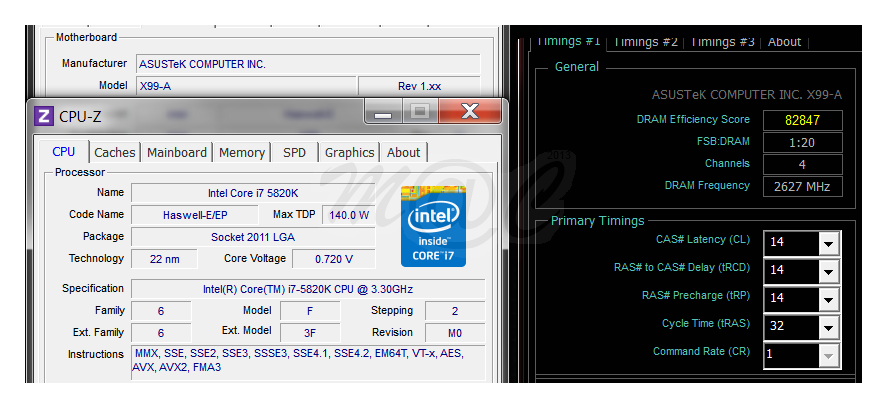
Task: Click the CPU-Z purple Z title icon
Action: click(x=44, y=116)
